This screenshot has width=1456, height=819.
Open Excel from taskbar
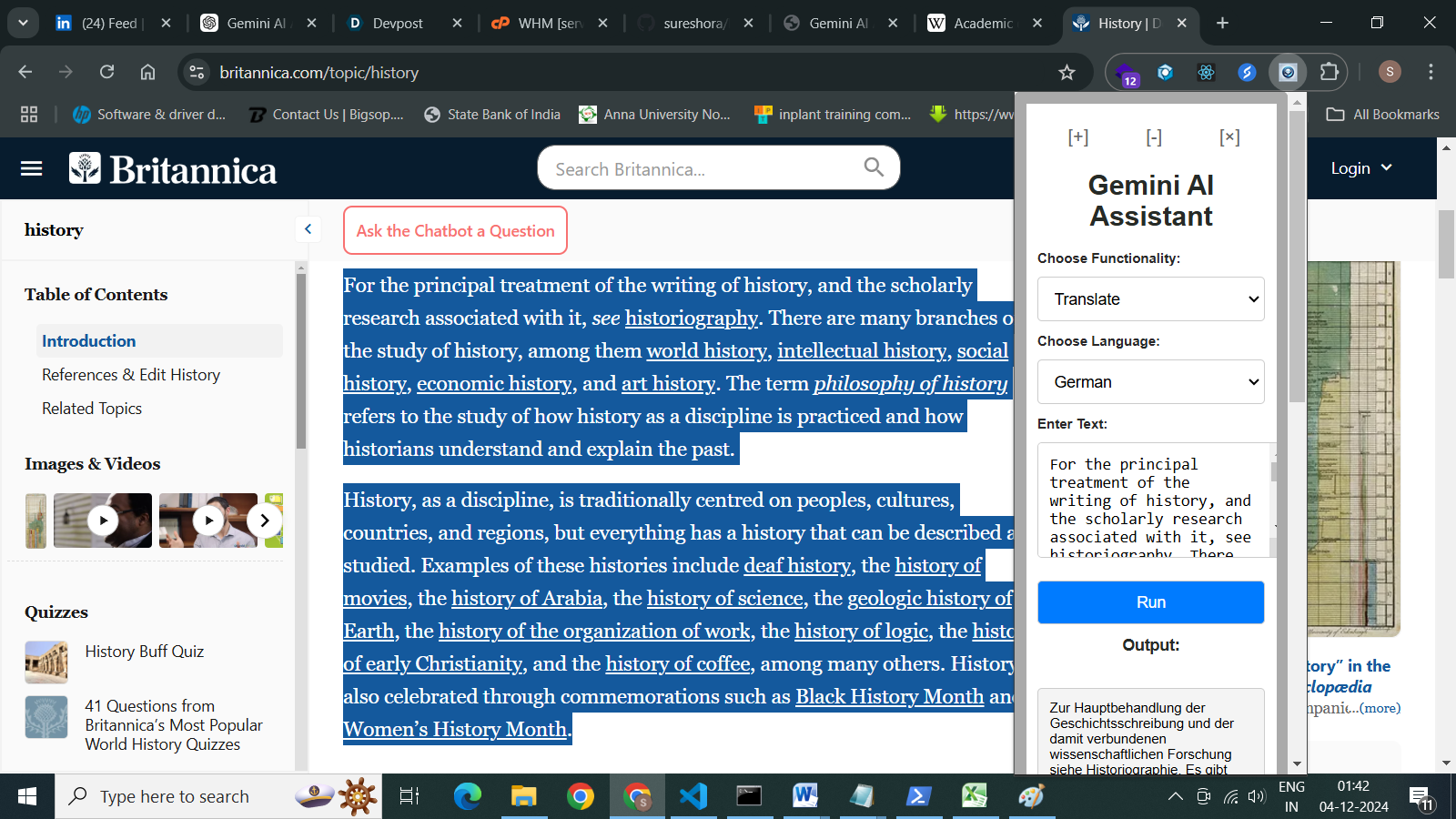[975, 796]
